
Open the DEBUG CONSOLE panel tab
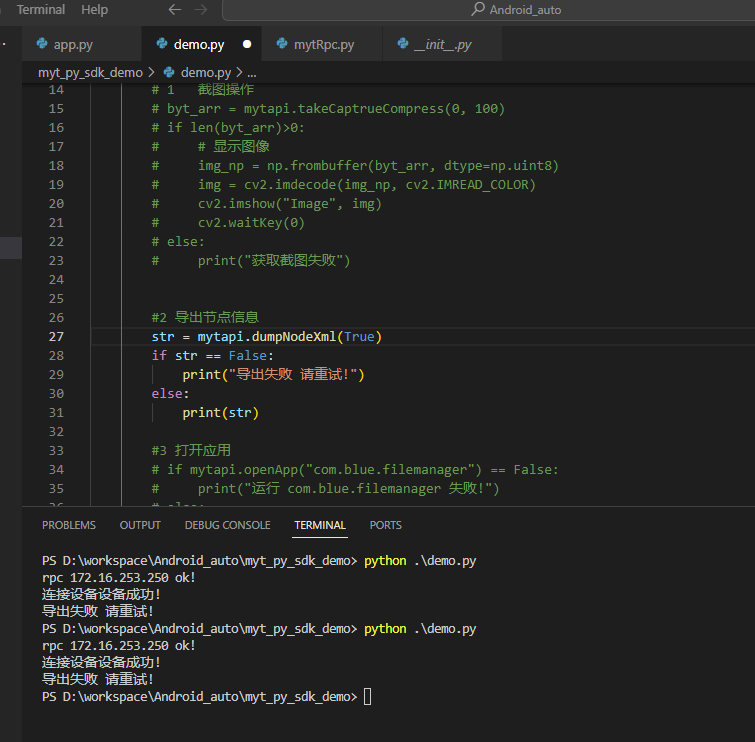pyautogui.click(x=227, y=525)
